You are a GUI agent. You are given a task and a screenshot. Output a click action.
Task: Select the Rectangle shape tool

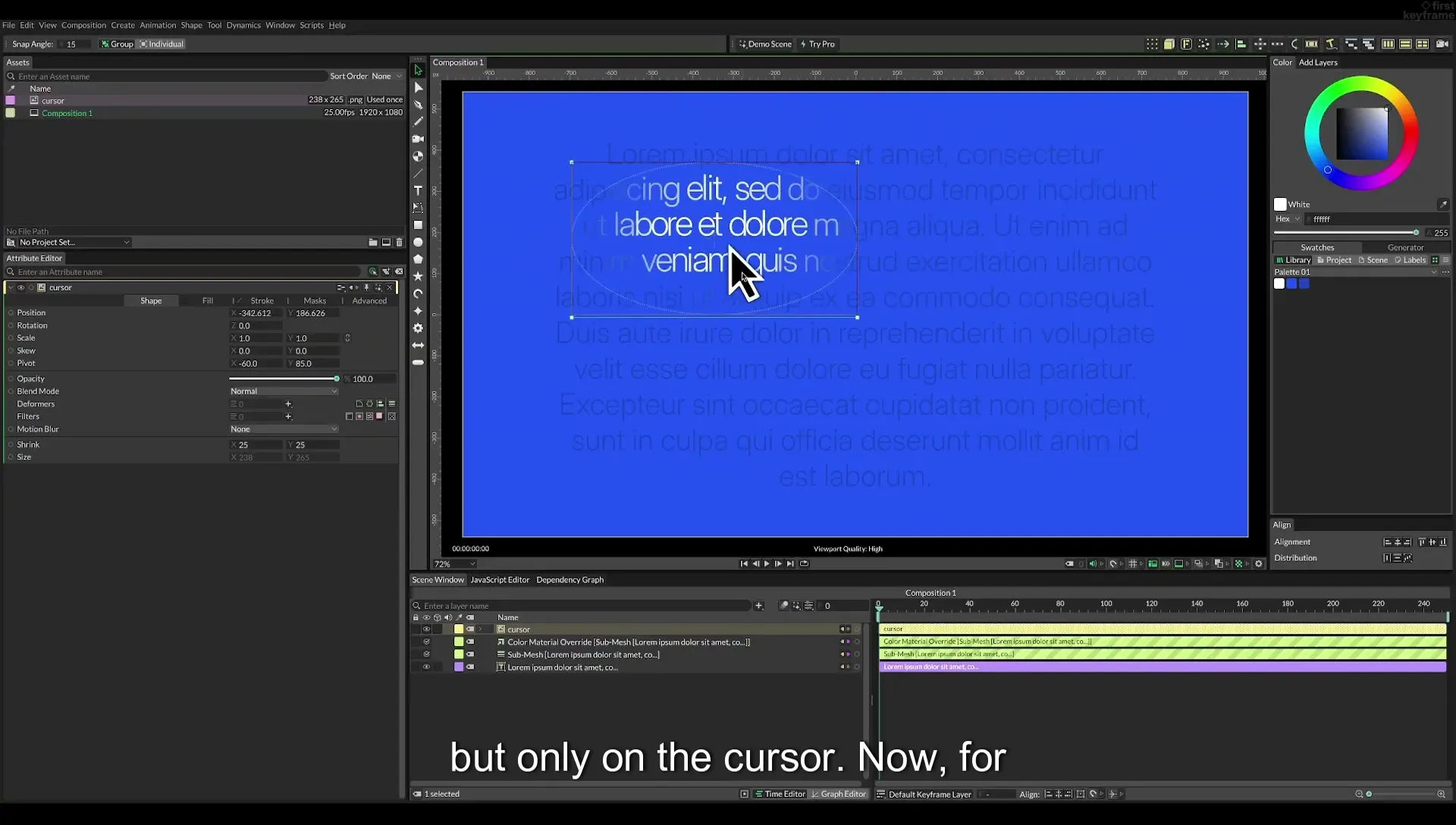coord(418,225)
